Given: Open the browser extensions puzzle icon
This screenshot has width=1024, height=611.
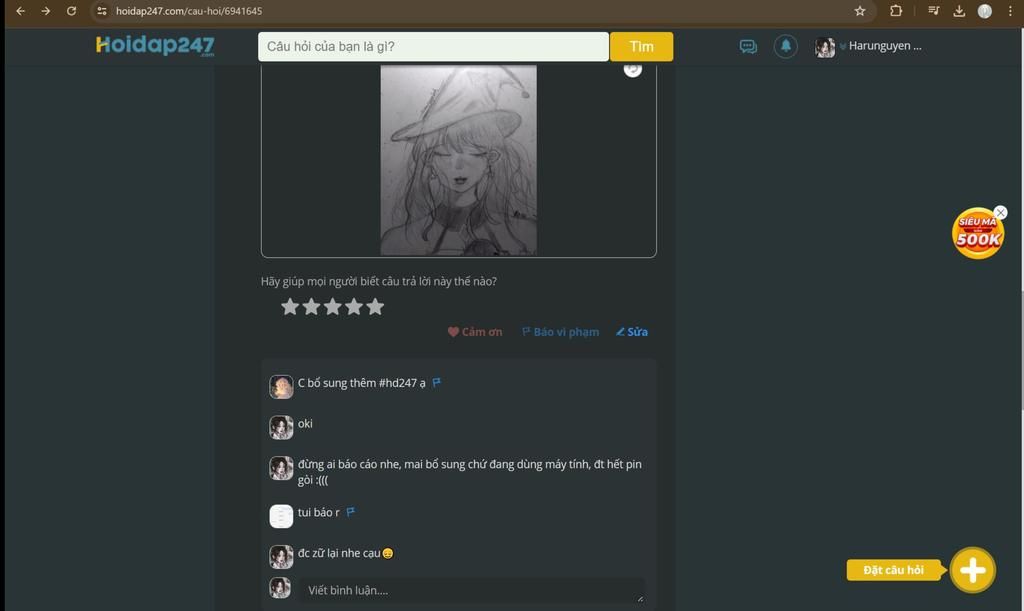Looking at the screenshot, I should [x=896, y=10].
